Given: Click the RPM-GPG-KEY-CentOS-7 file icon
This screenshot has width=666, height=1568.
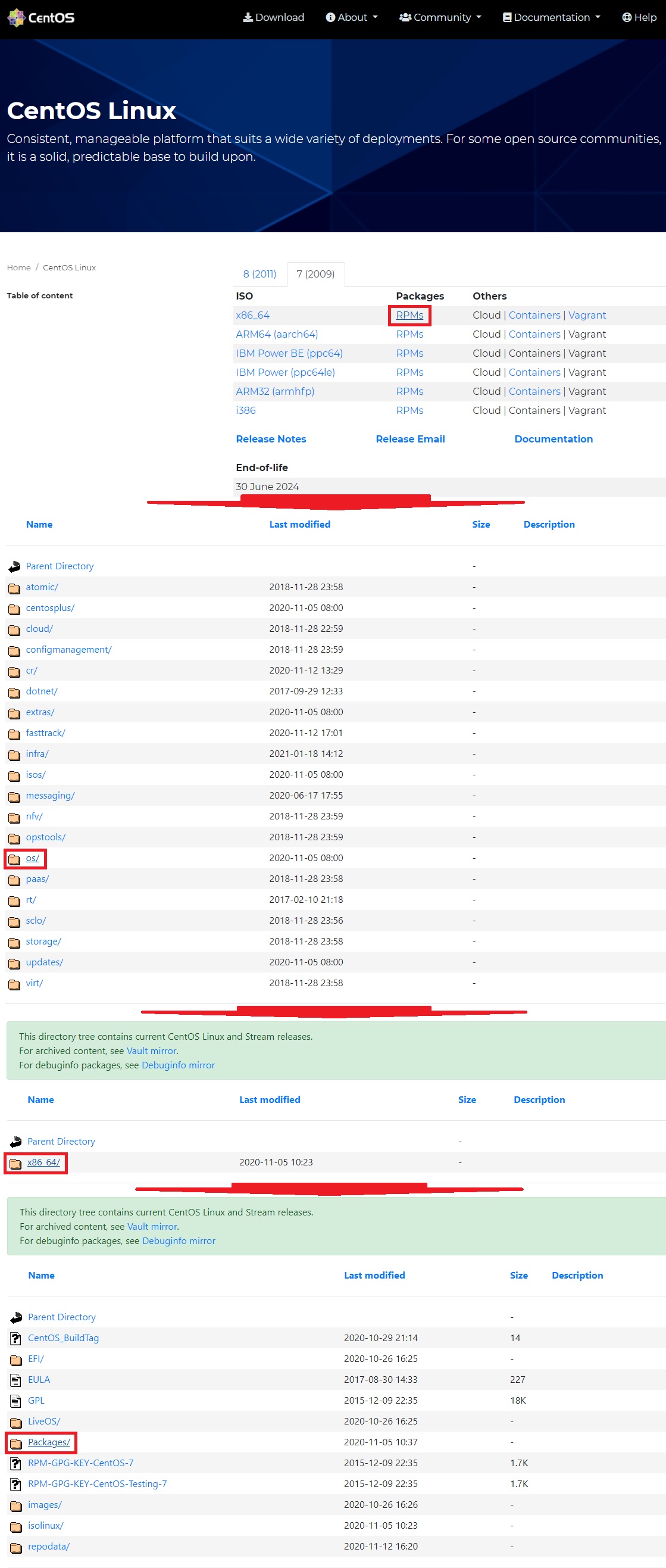Looking at the screenshot, I should coord(16,1463).
